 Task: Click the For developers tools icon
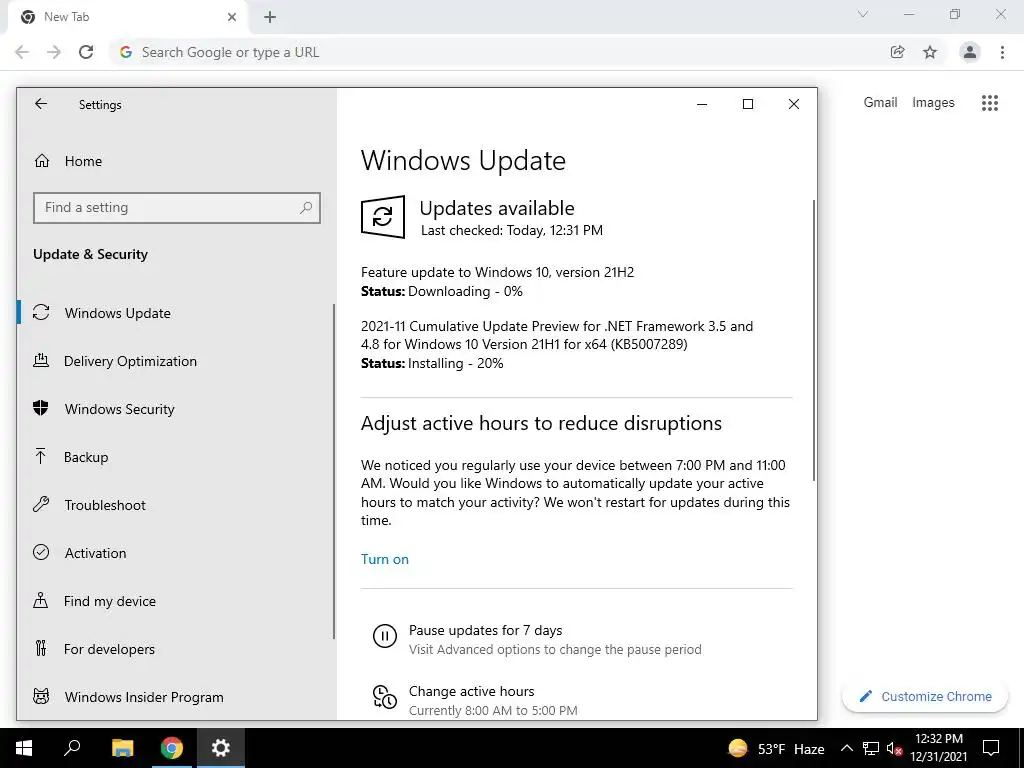[x=41, y=648]
